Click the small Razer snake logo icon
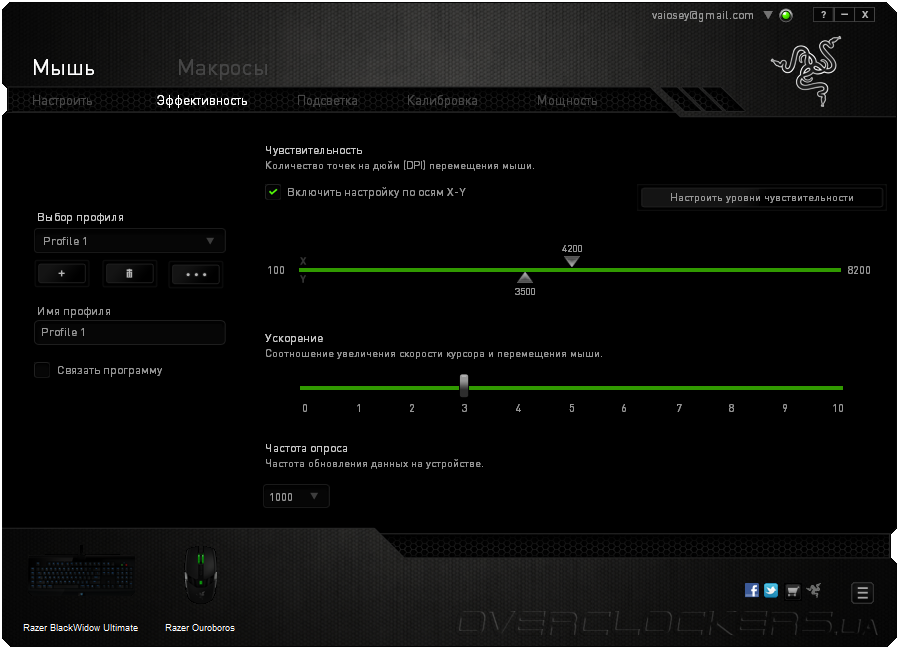The height and width of the screenshot is (649, 899). pos(814,590)
